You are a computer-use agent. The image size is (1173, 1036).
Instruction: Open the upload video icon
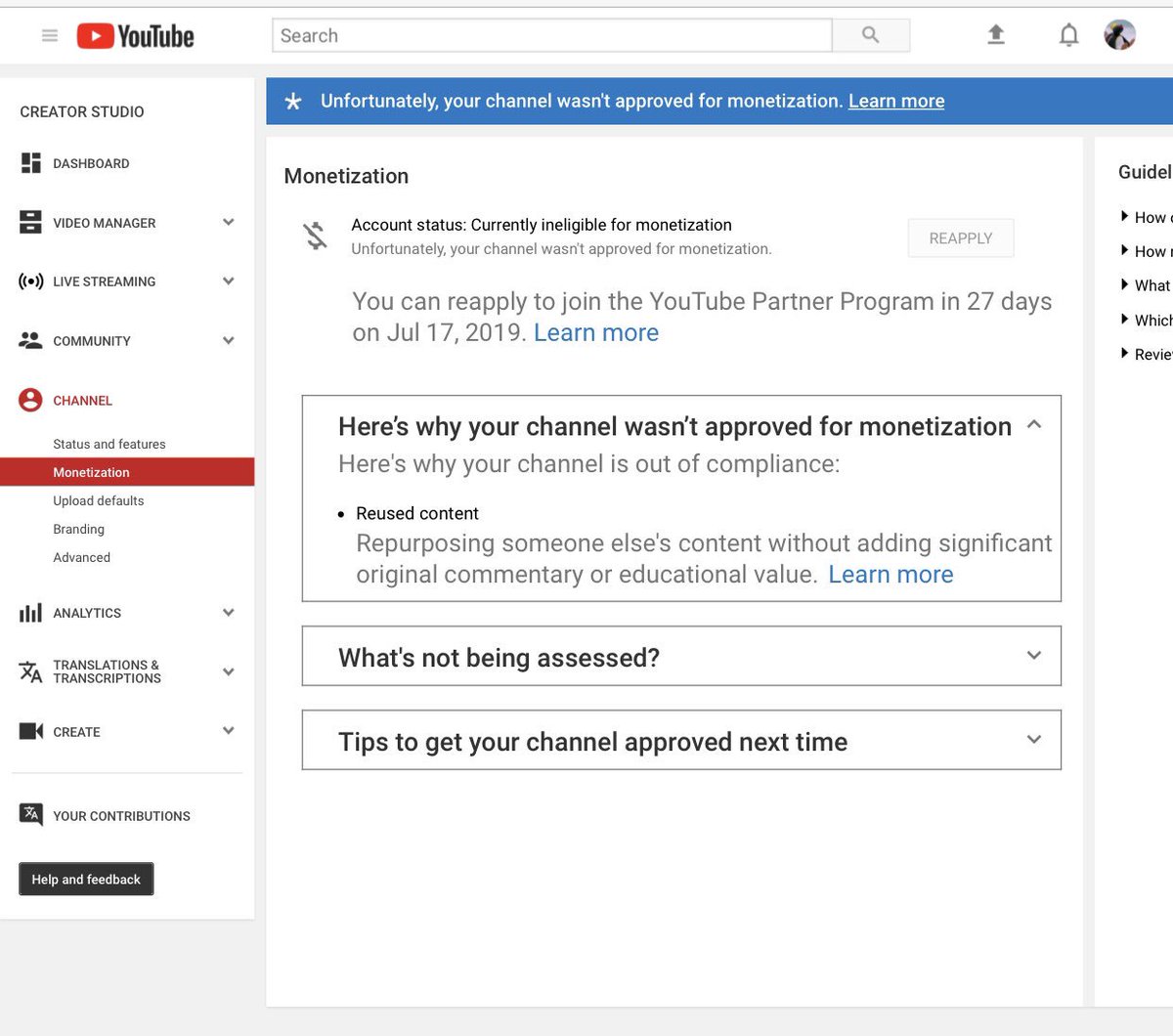pyautogui.click(x=996, y=35)
